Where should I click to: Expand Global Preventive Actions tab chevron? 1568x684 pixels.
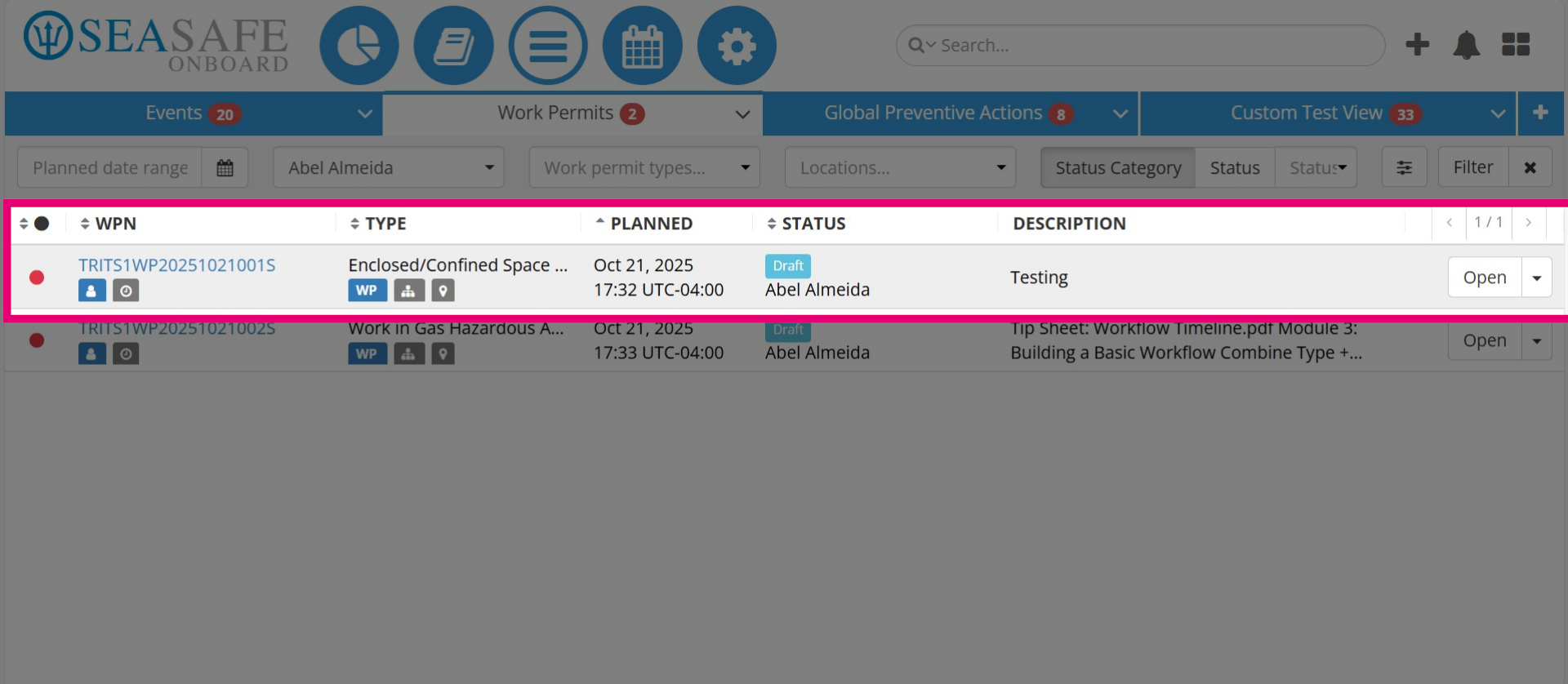[1120, 113]
